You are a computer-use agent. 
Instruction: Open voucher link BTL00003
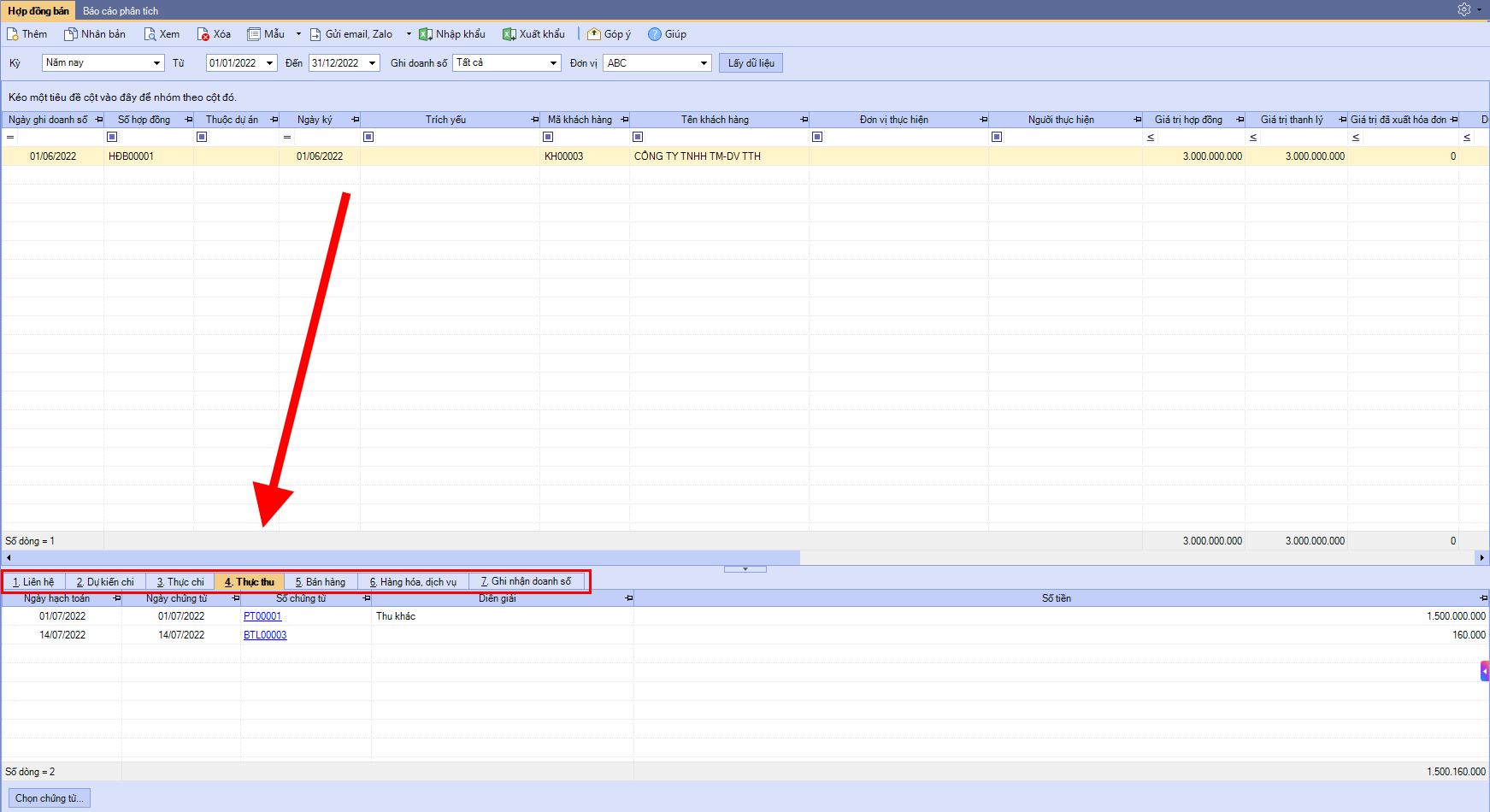[x=265, y=635]
